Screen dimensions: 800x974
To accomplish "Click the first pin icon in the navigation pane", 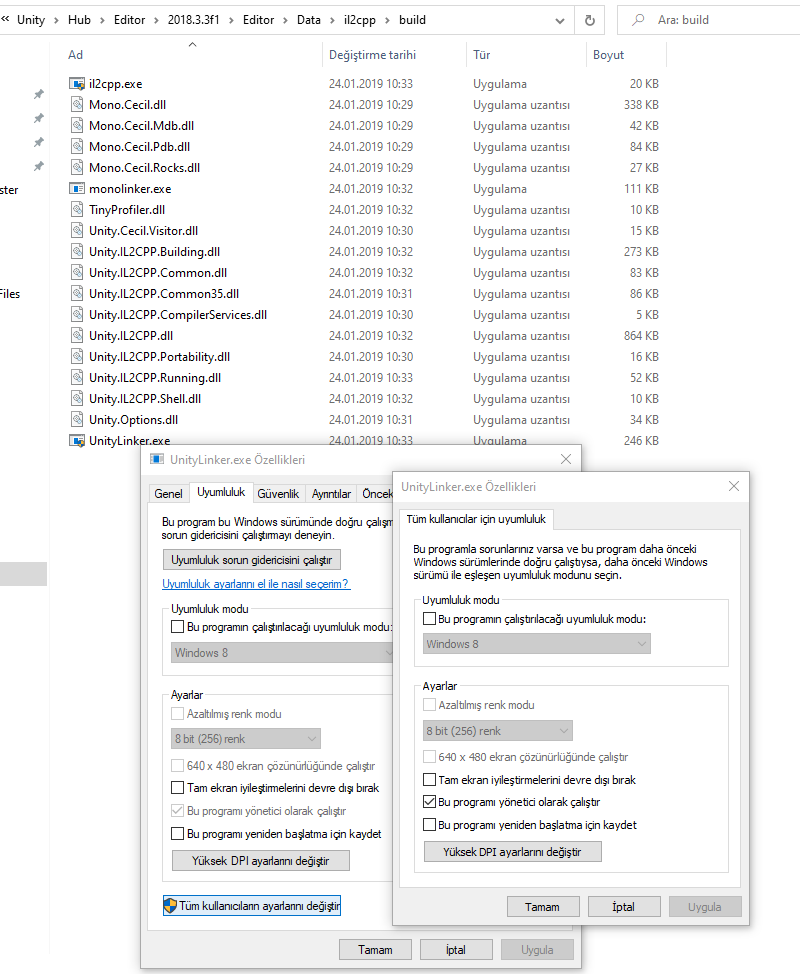I will (x=39, y=94).
